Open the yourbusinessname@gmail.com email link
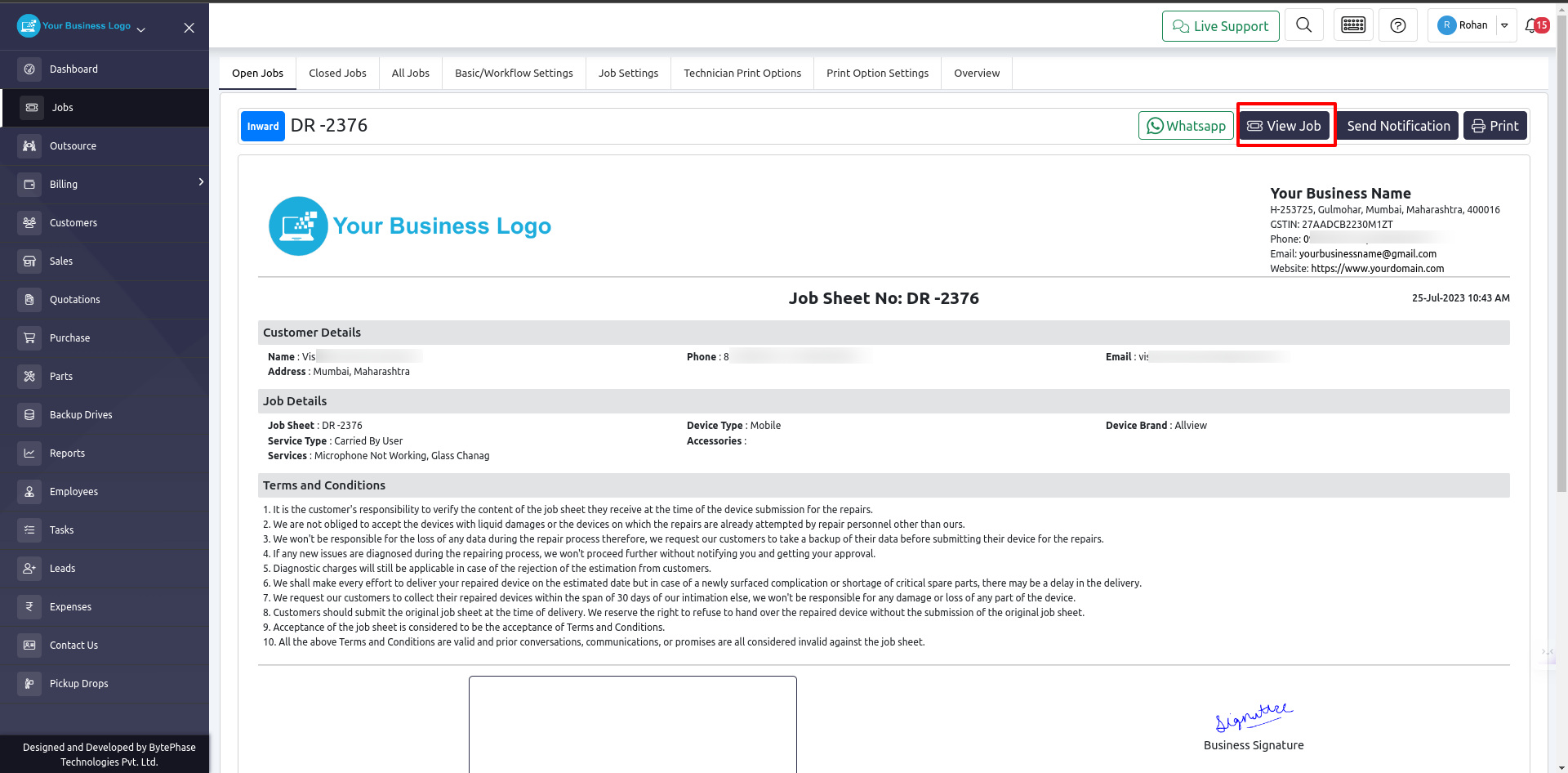 1368,254
